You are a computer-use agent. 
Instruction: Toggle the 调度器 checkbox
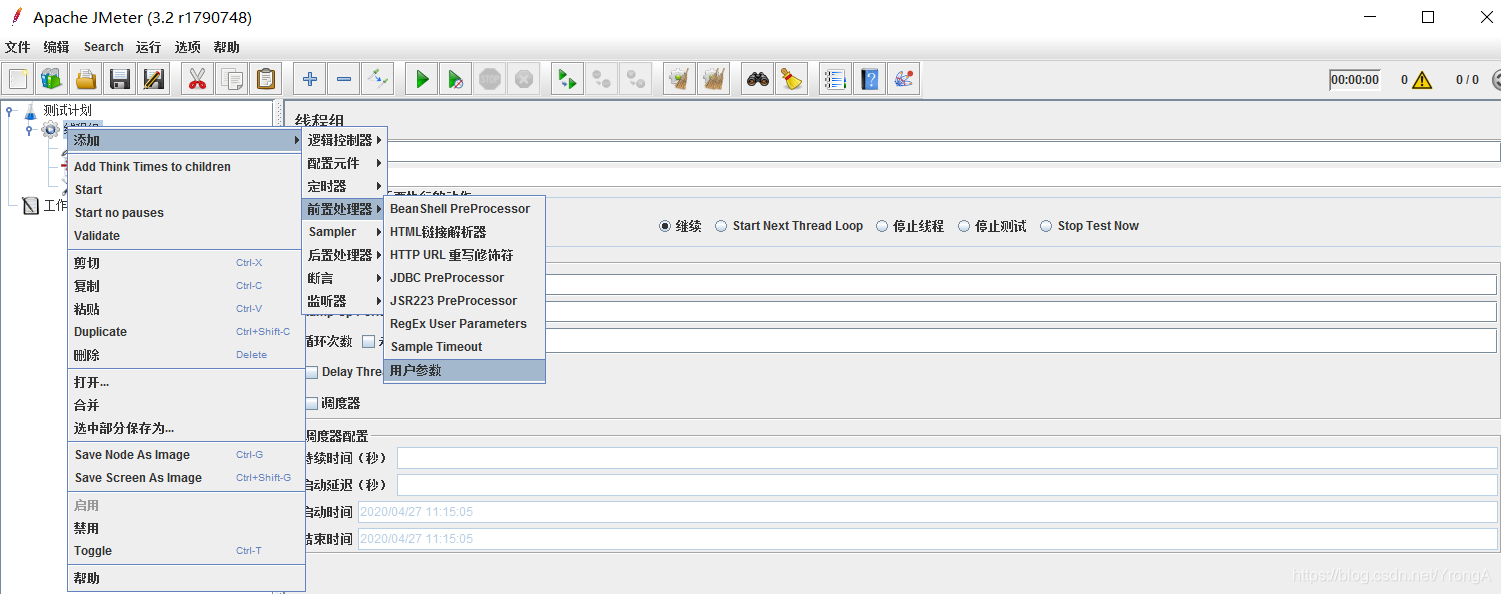pos(312,403)
